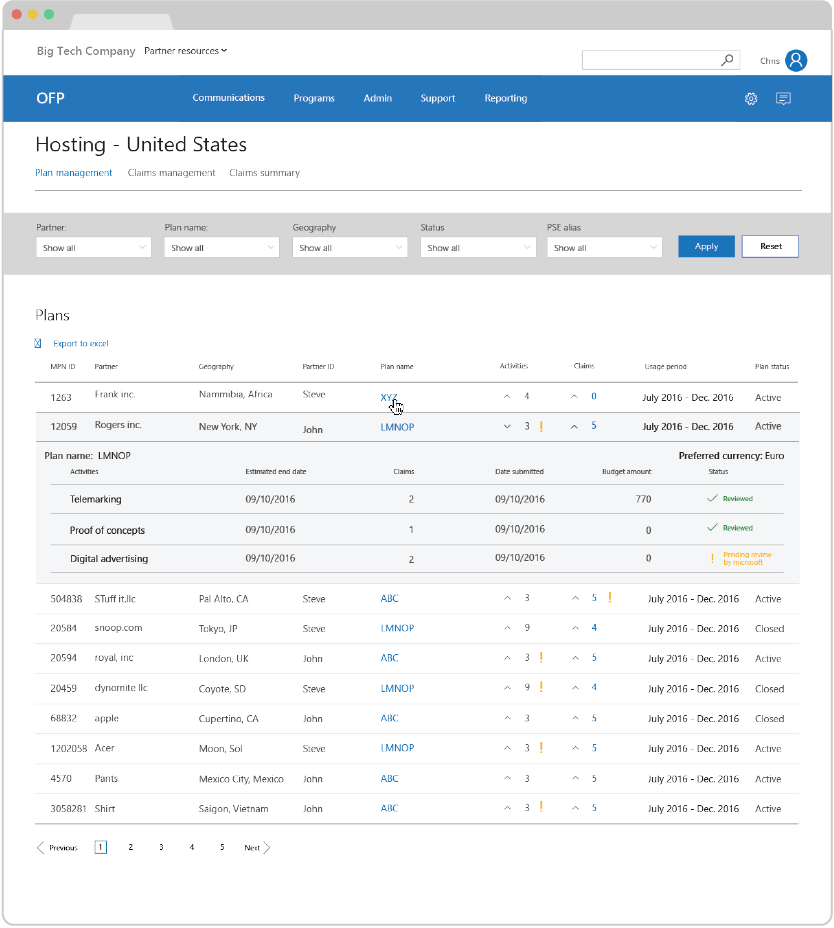Expand the Partner resources menu
This screenshot has height=928, width=834.
tap(186, 51)
